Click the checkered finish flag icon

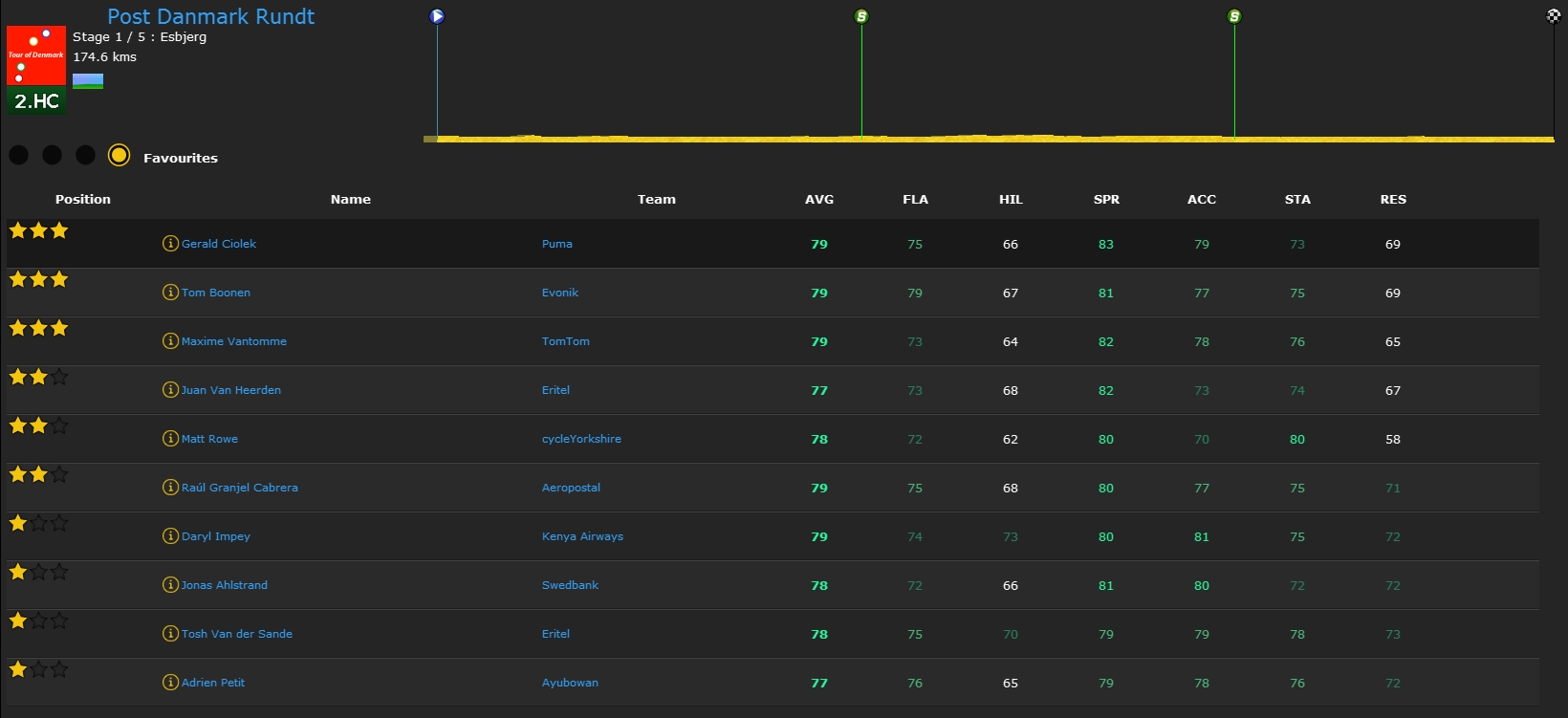point(1554,16)
